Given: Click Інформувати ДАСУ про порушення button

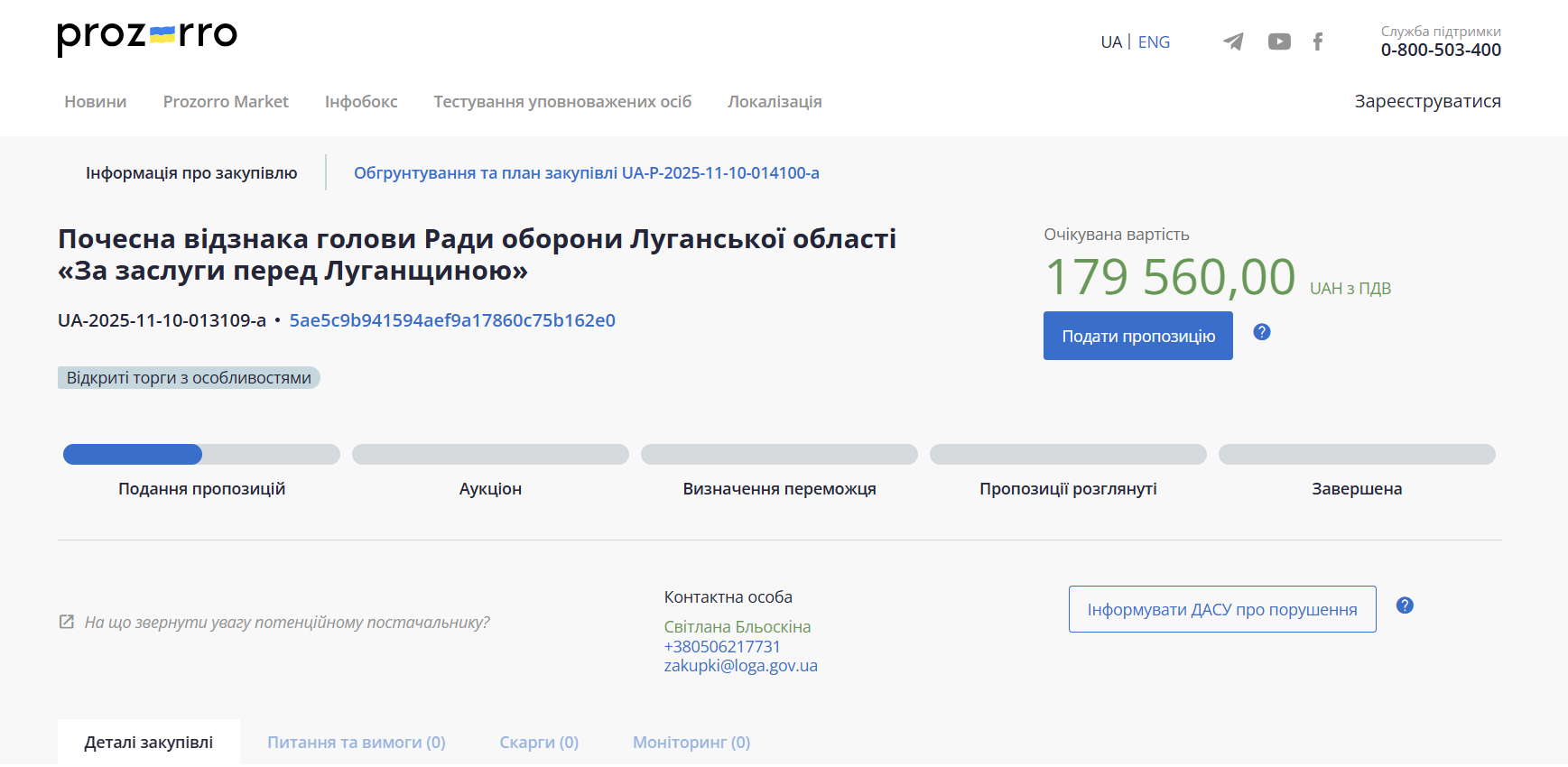Looking at the screenshot, I should coord(1222,610).
